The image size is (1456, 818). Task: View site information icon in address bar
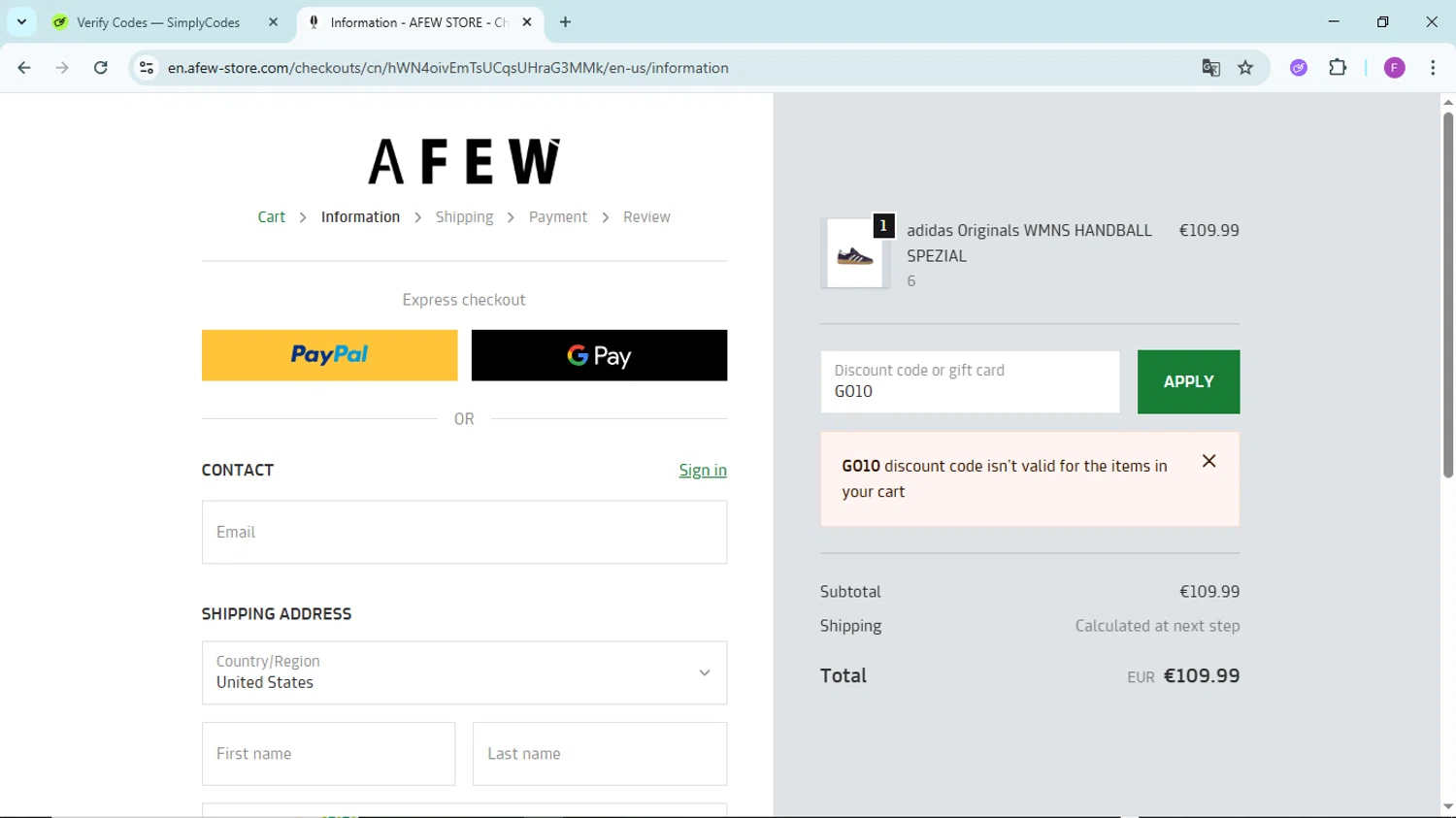147,68
